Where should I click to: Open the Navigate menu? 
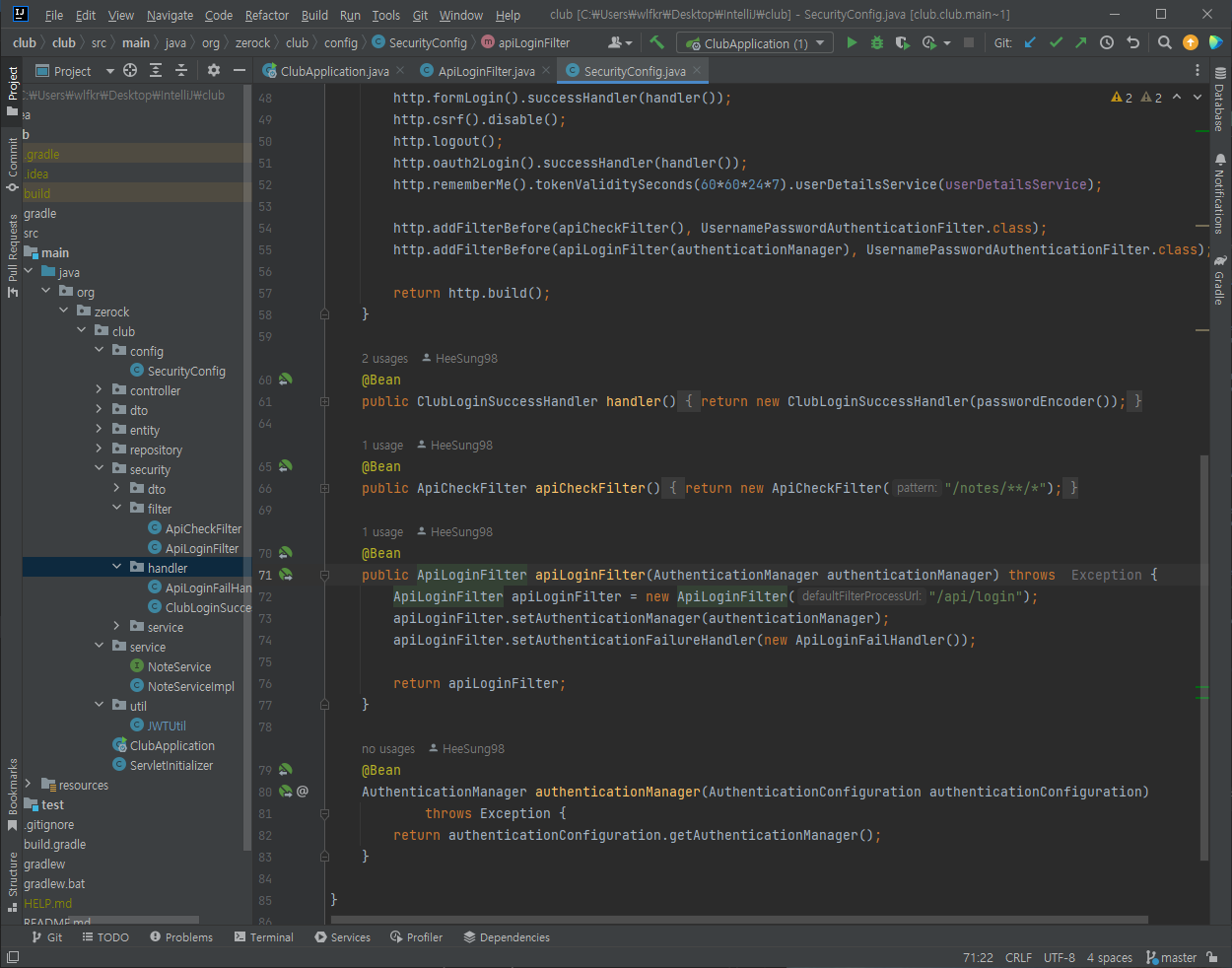coord(170,15)
